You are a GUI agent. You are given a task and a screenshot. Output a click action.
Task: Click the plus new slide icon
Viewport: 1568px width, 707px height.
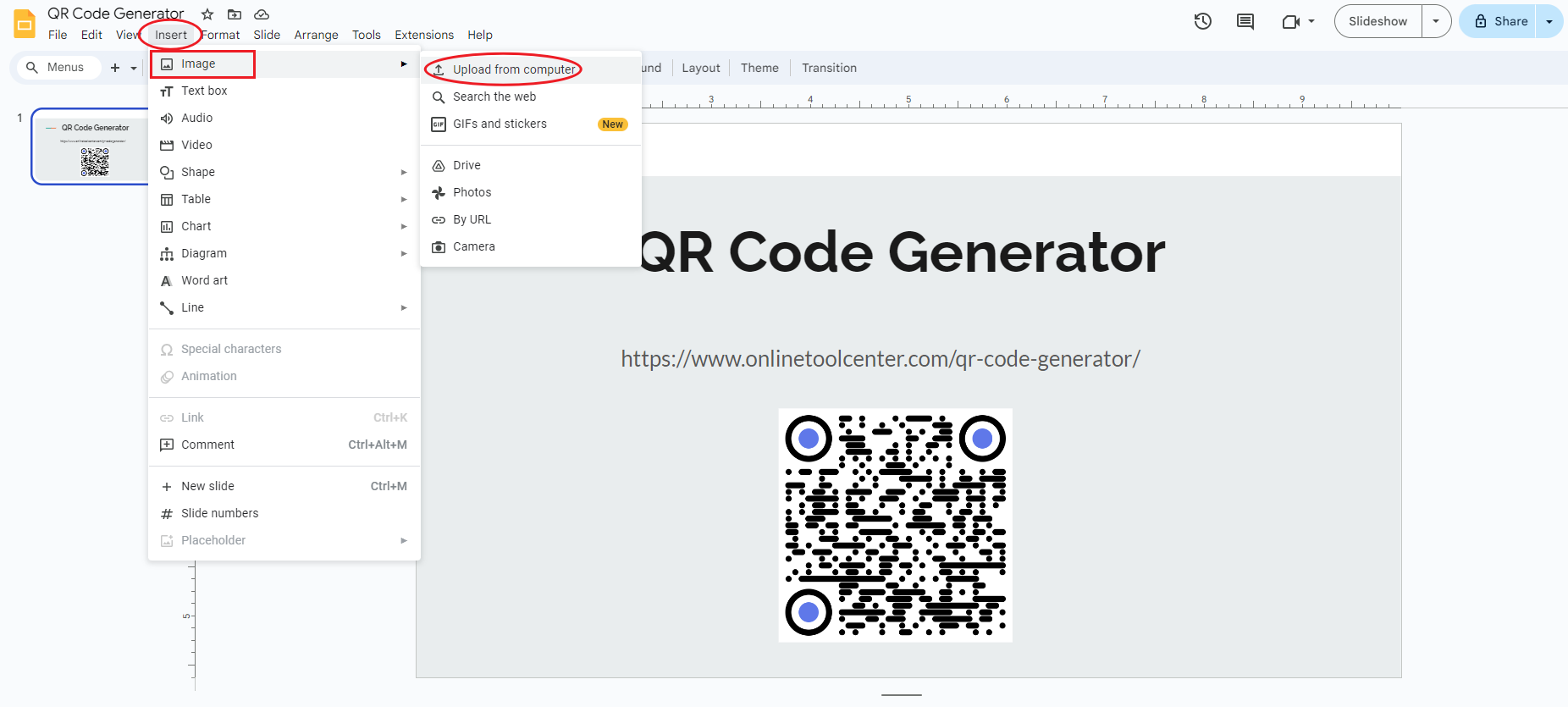(115, 68)
